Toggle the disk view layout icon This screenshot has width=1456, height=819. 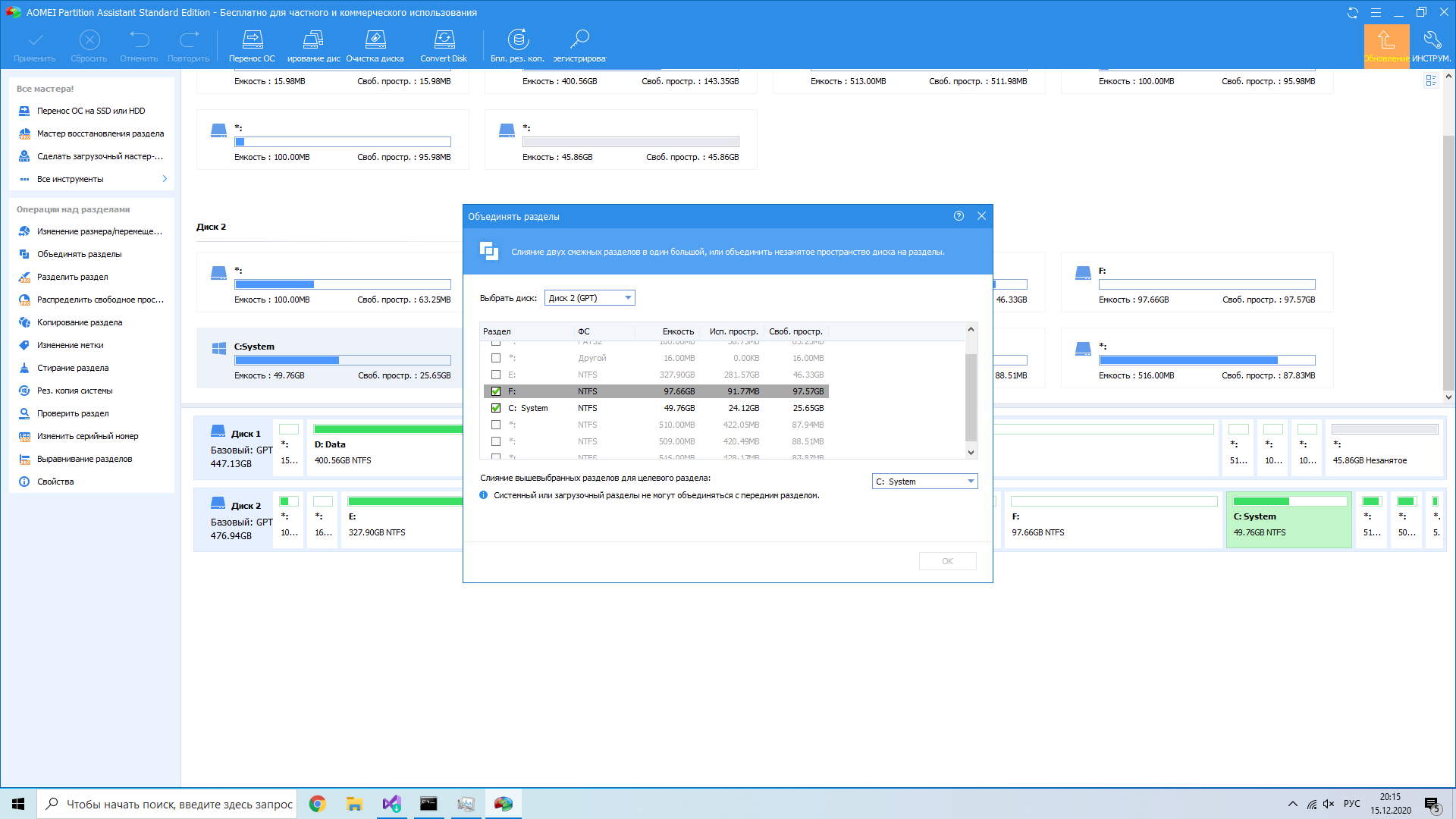pyautogui.click(x=1431, y=80)
